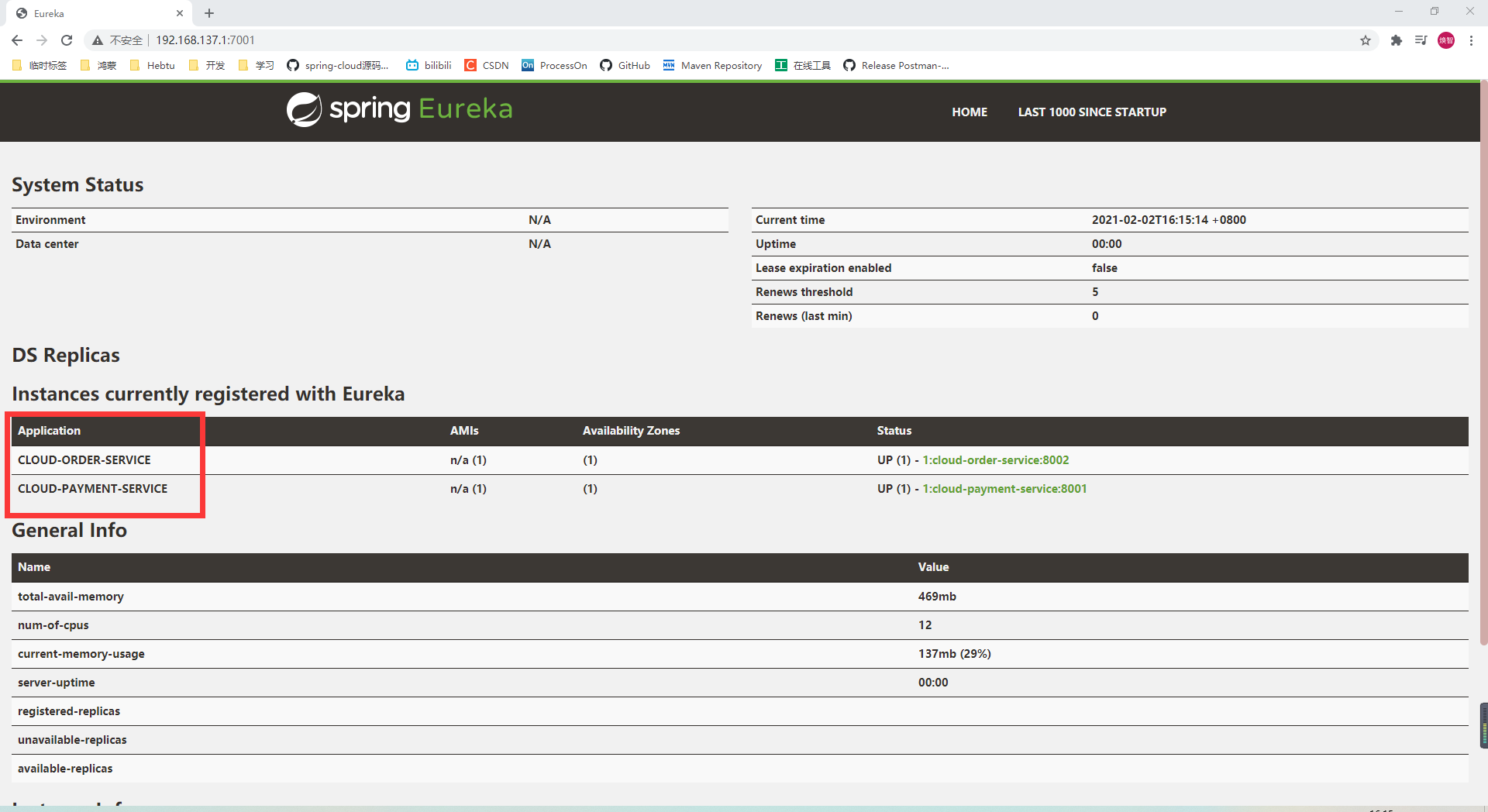Image resolution: width=1488 pixels, height=812 pixels.
Task: Click the Data center row label
Action: pos(47,244)
